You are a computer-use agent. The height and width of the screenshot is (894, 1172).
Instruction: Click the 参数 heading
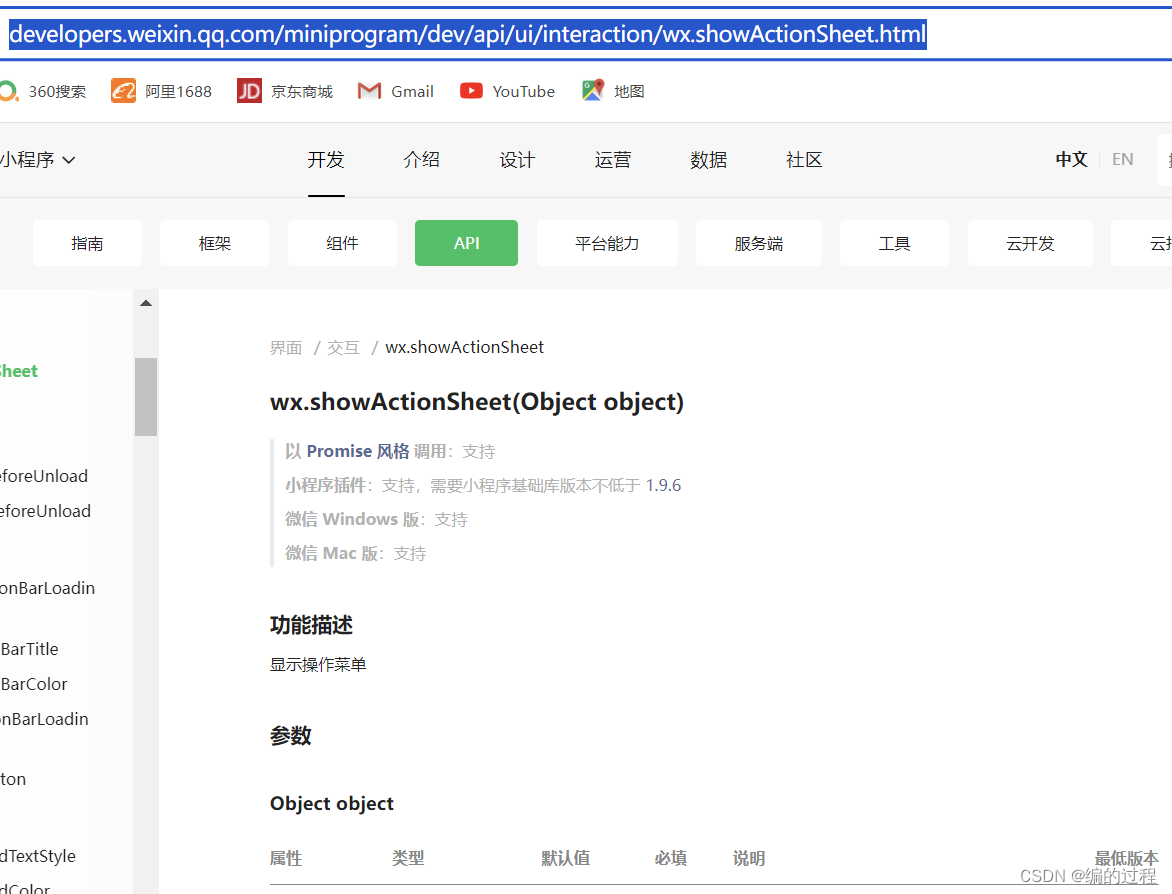point(291,736)
